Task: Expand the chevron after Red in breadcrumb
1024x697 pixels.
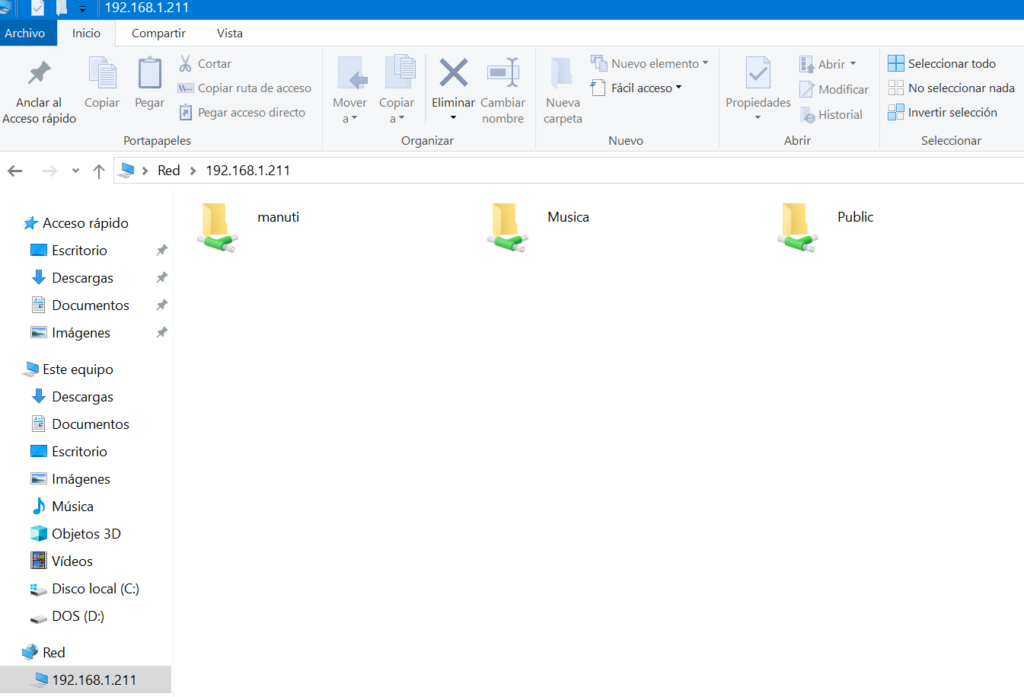Action: click(x=193, y=170)
